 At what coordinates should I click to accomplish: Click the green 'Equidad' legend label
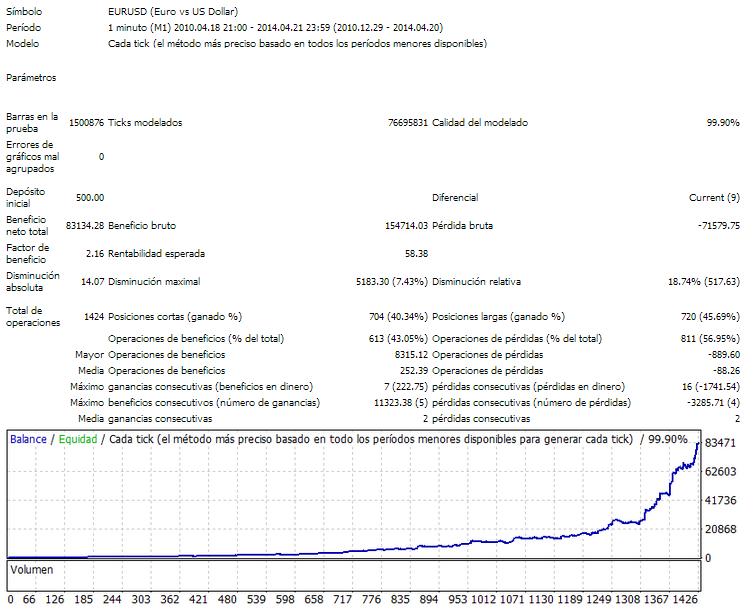point(79,439)
